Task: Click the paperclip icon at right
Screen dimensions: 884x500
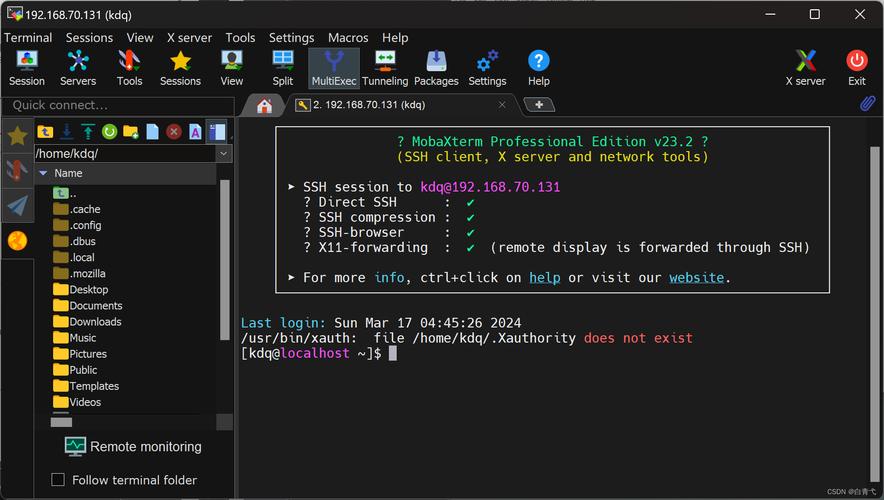Action: click(x=867, y=104)
